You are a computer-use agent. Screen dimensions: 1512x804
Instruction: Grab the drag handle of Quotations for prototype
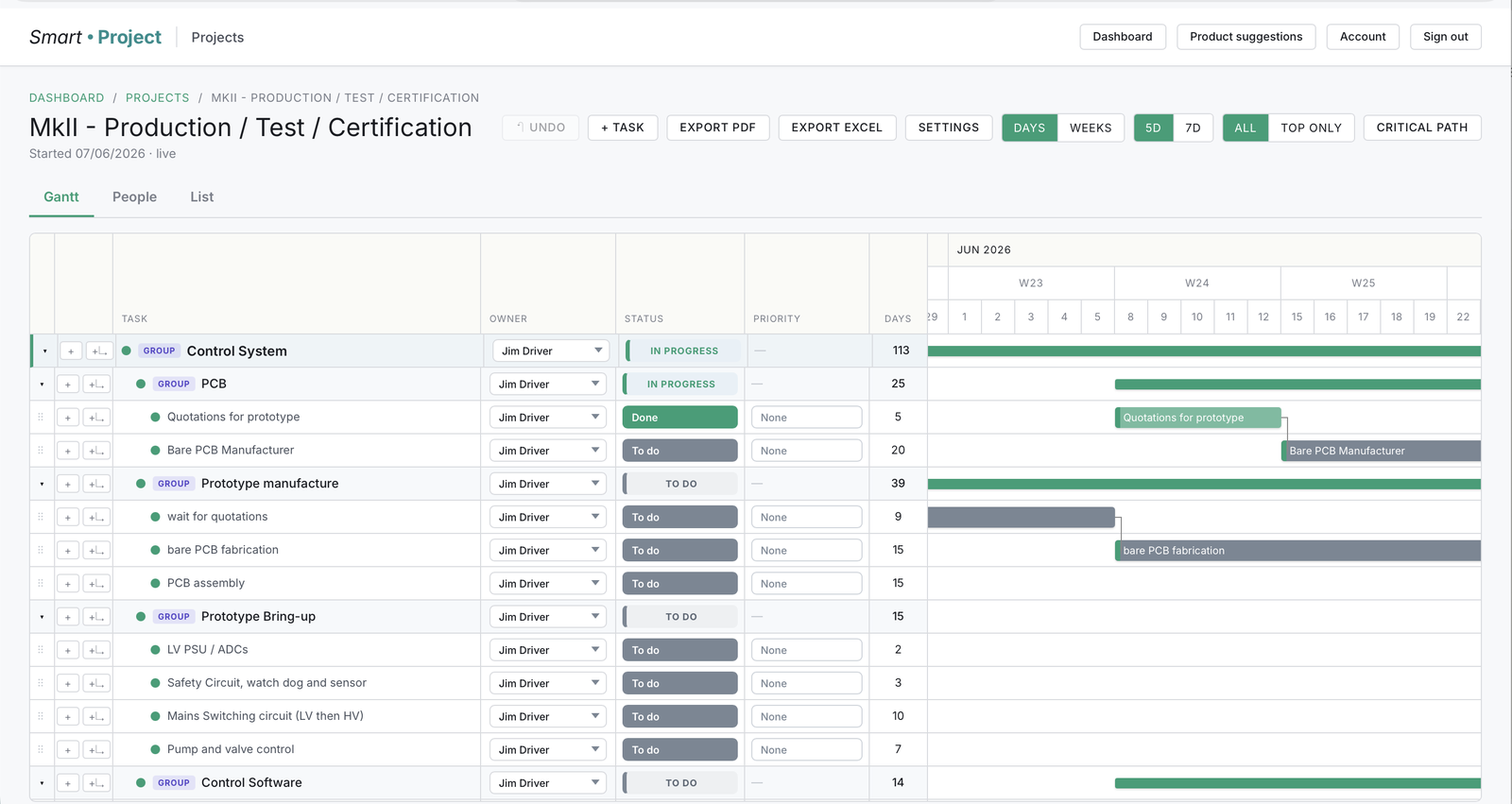click(41, 417)
